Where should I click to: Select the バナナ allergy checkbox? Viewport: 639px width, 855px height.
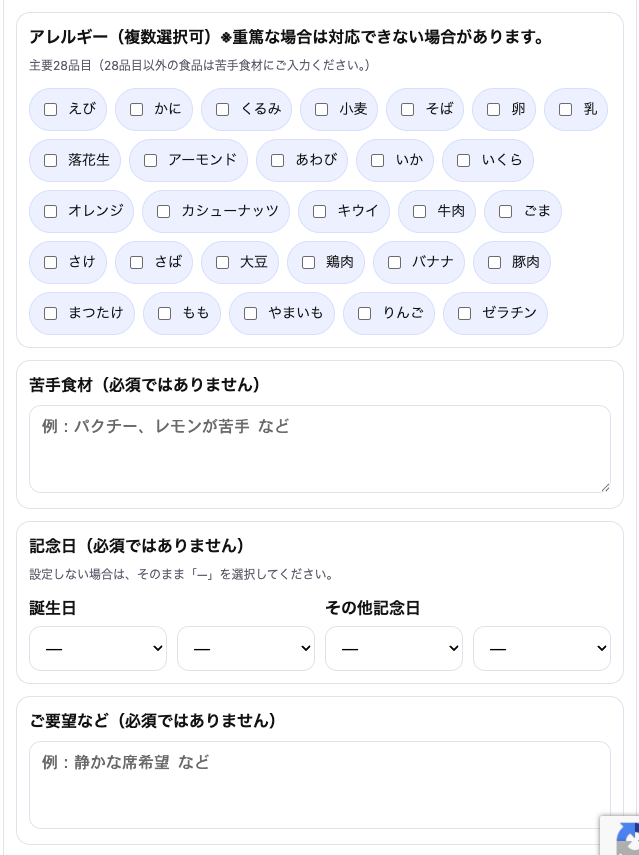pyautogui.click(x=395, y=263)
